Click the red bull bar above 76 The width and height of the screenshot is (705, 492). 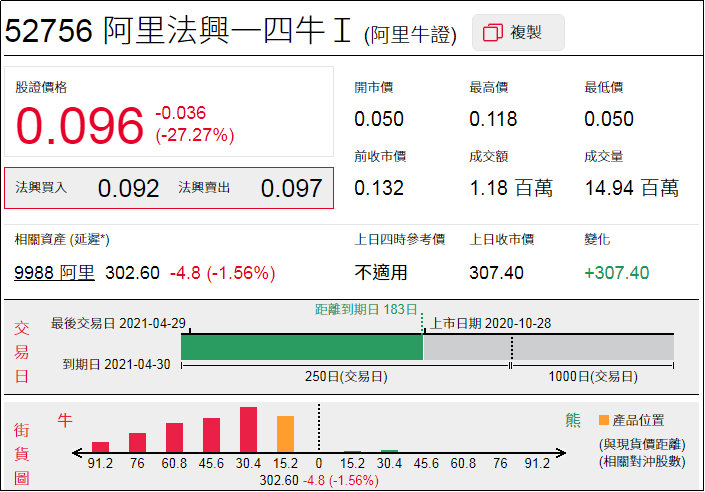click(x=137, y=443)
